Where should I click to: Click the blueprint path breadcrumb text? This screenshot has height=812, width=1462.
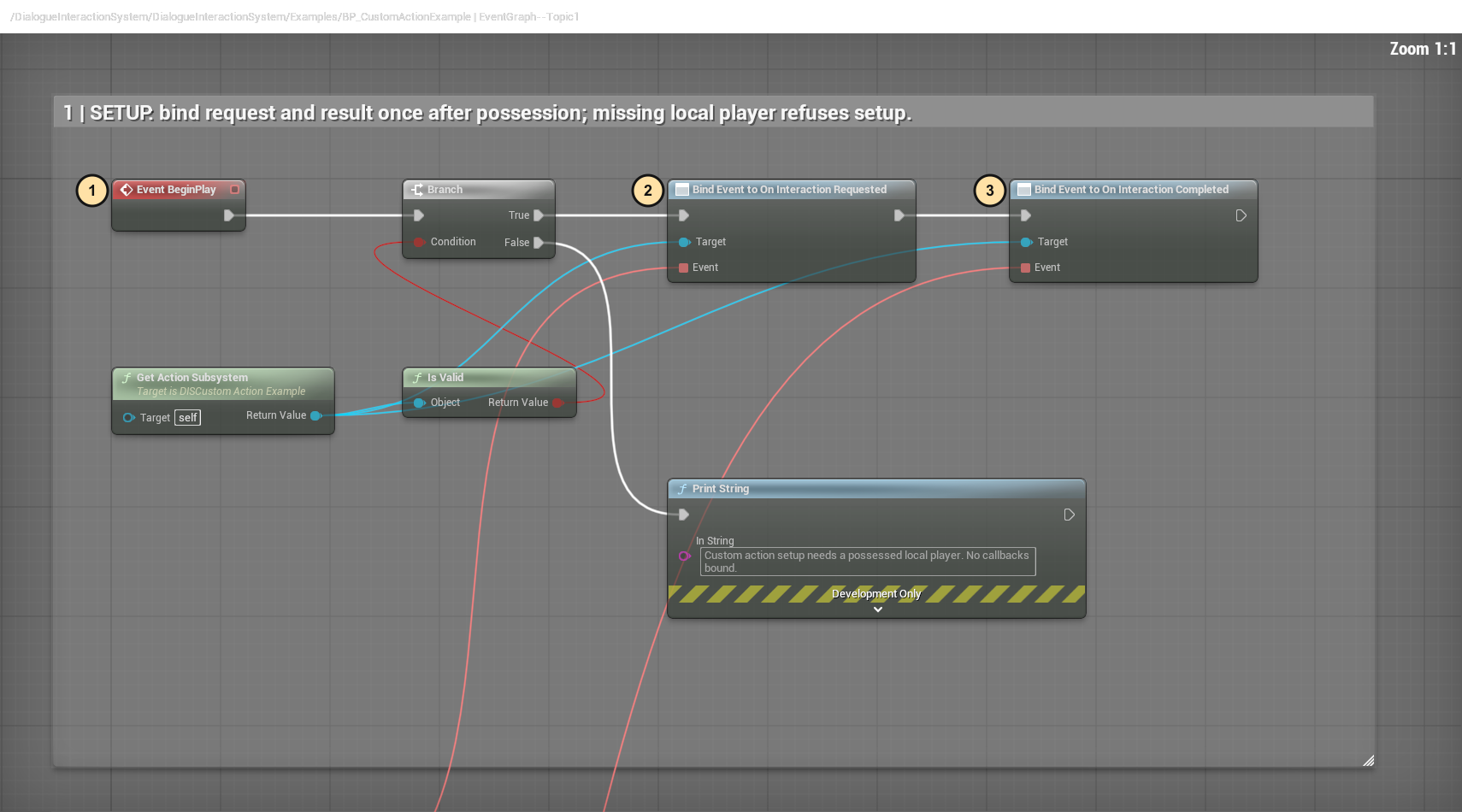[x=295, y=16]
